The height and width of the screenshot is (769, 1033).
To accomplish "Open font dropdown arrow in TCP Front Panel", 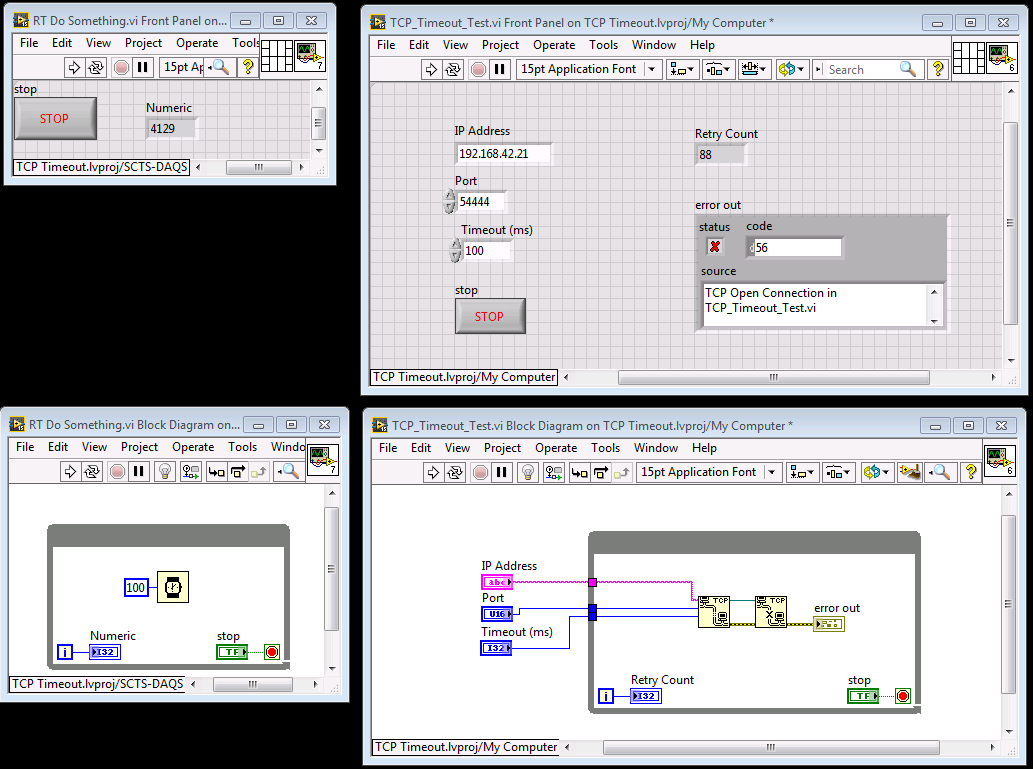I will coord(652,69).
